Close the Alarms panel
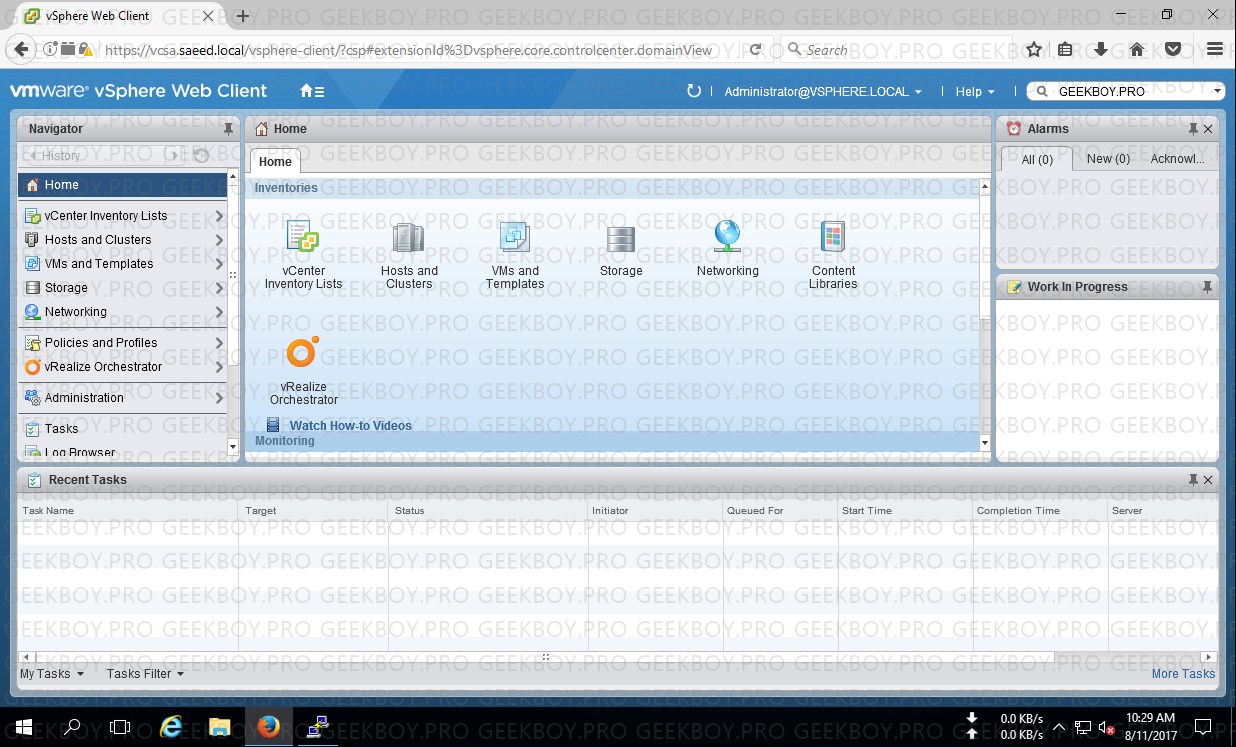The height and width of the screenshot is (747, 1236). pyautogui.click(x=1208, y=129)
